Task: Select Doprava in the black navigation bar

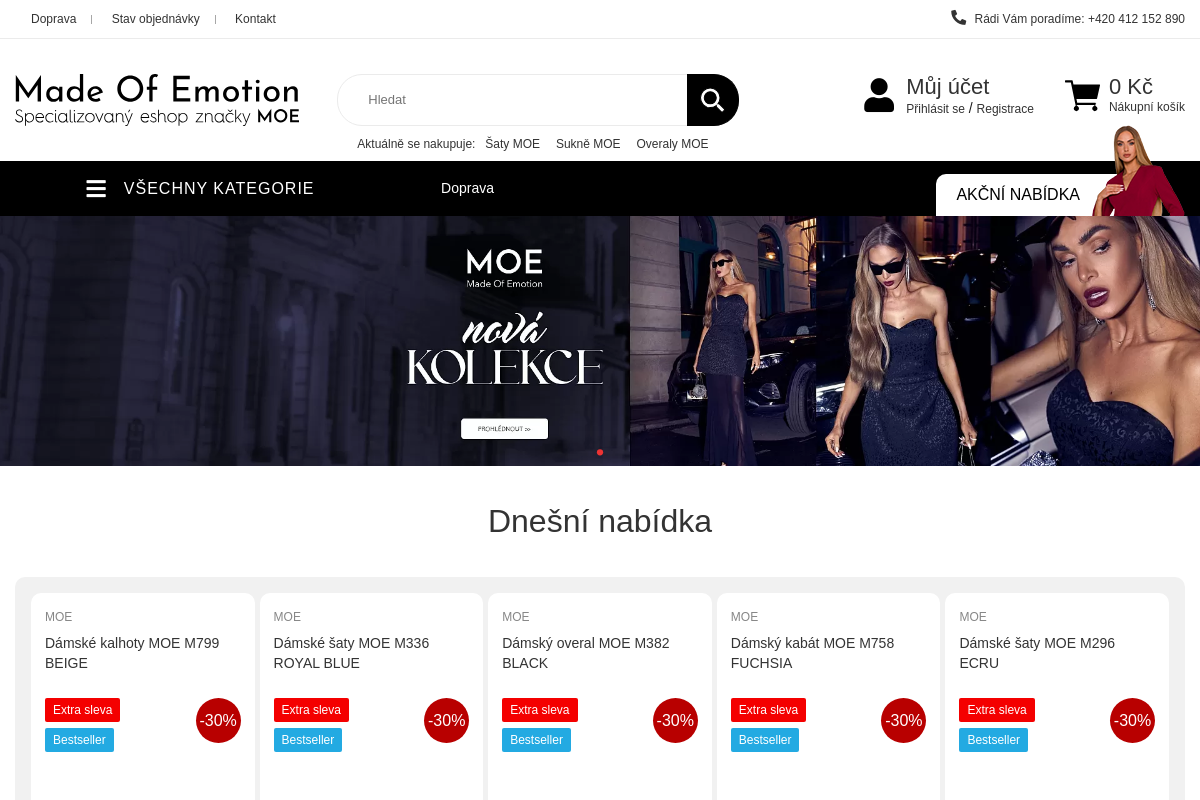Action: [467, 188]
